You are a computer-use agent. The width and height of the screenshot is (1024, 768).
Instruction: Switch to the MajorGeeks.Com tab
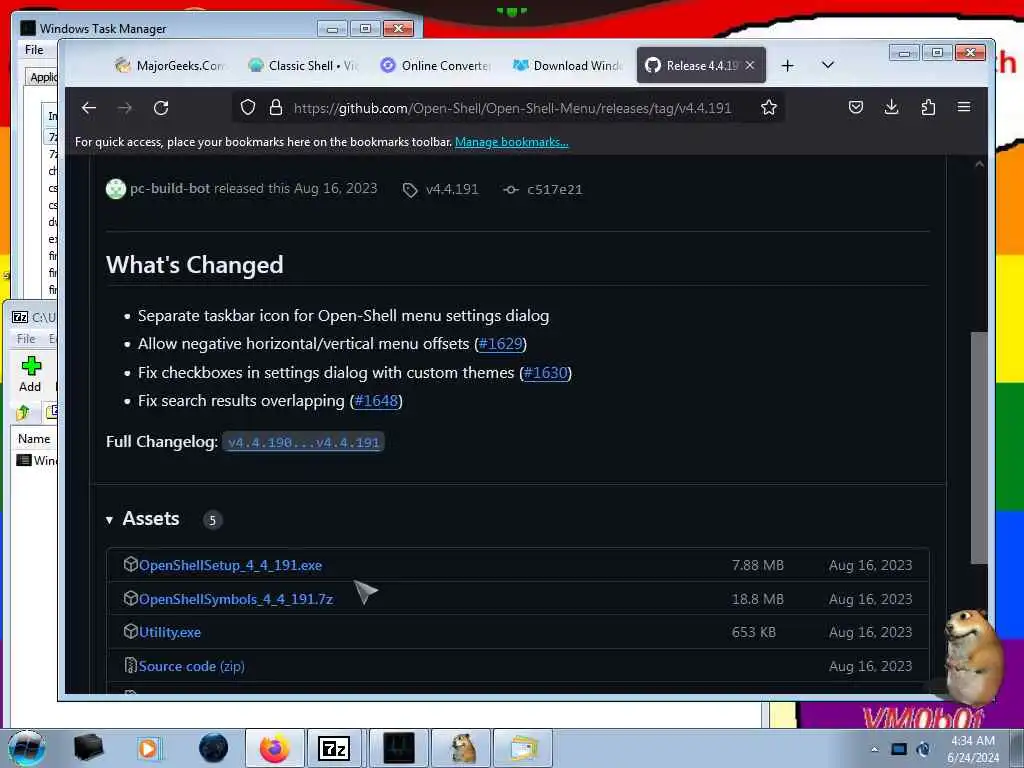coord(168,65)
